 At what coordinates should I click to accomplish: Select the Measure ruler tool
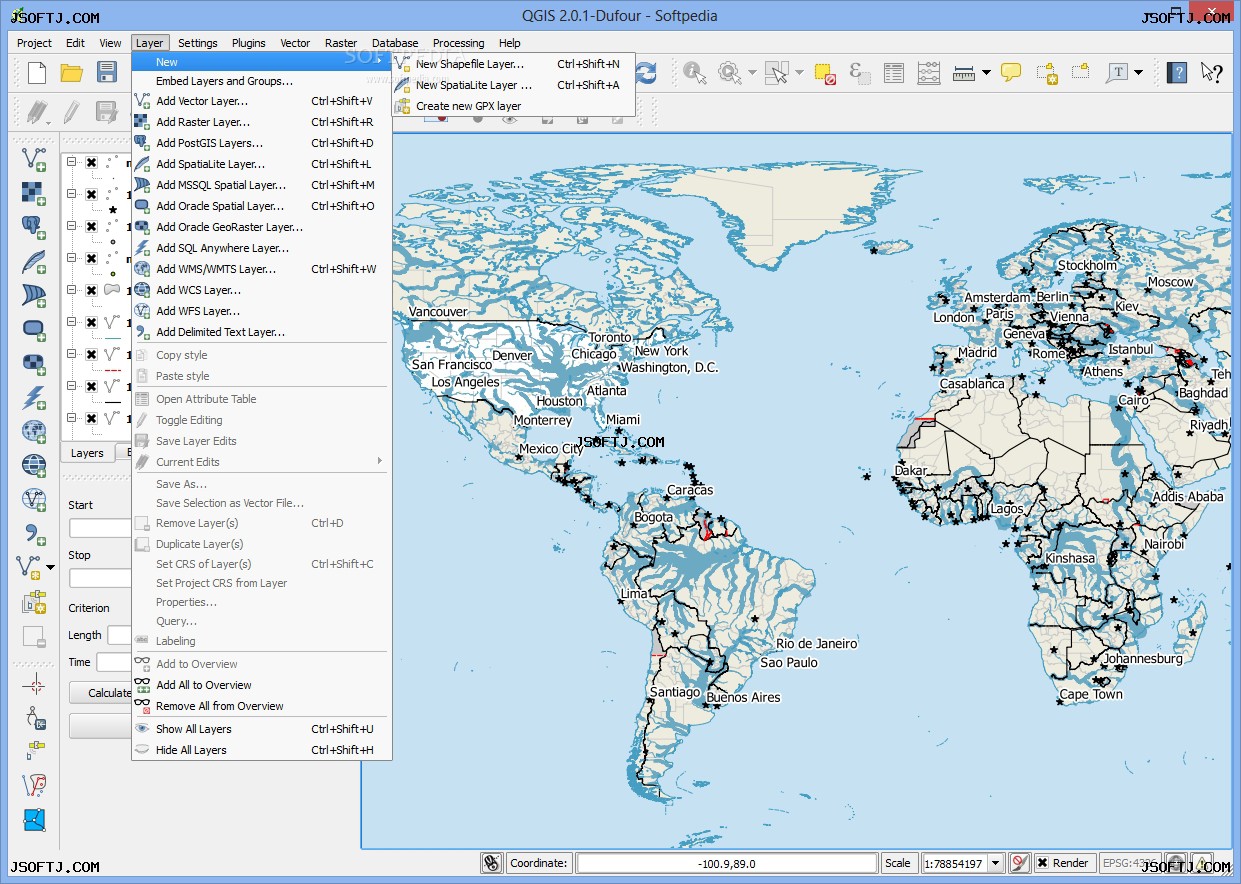pos(964,72)
